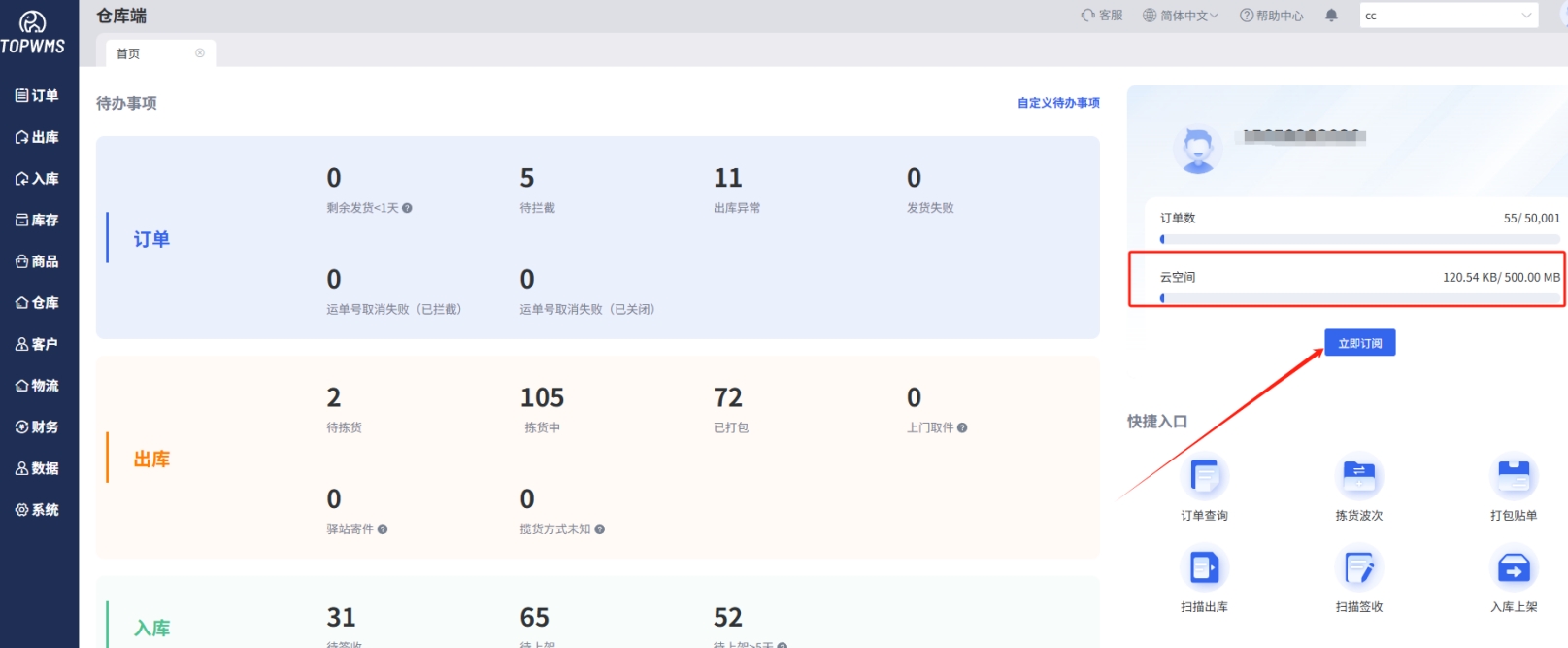Click the 订单数 55/50,001 value
This screenshot has width=1568, height=648.
[x=1532, y=219]
